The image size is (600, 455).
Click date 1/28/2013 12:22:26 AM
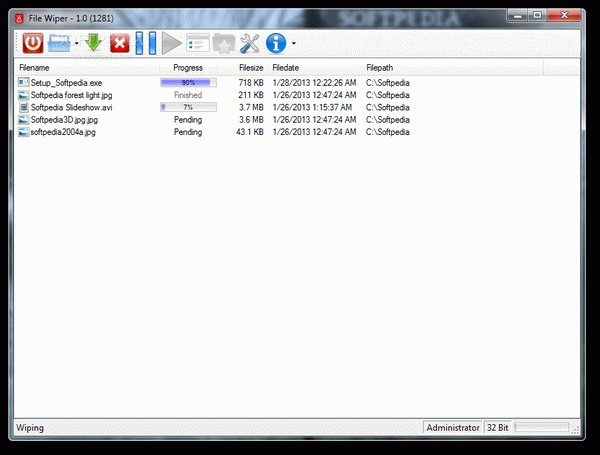pyautogui.click(x=314, y=83)
